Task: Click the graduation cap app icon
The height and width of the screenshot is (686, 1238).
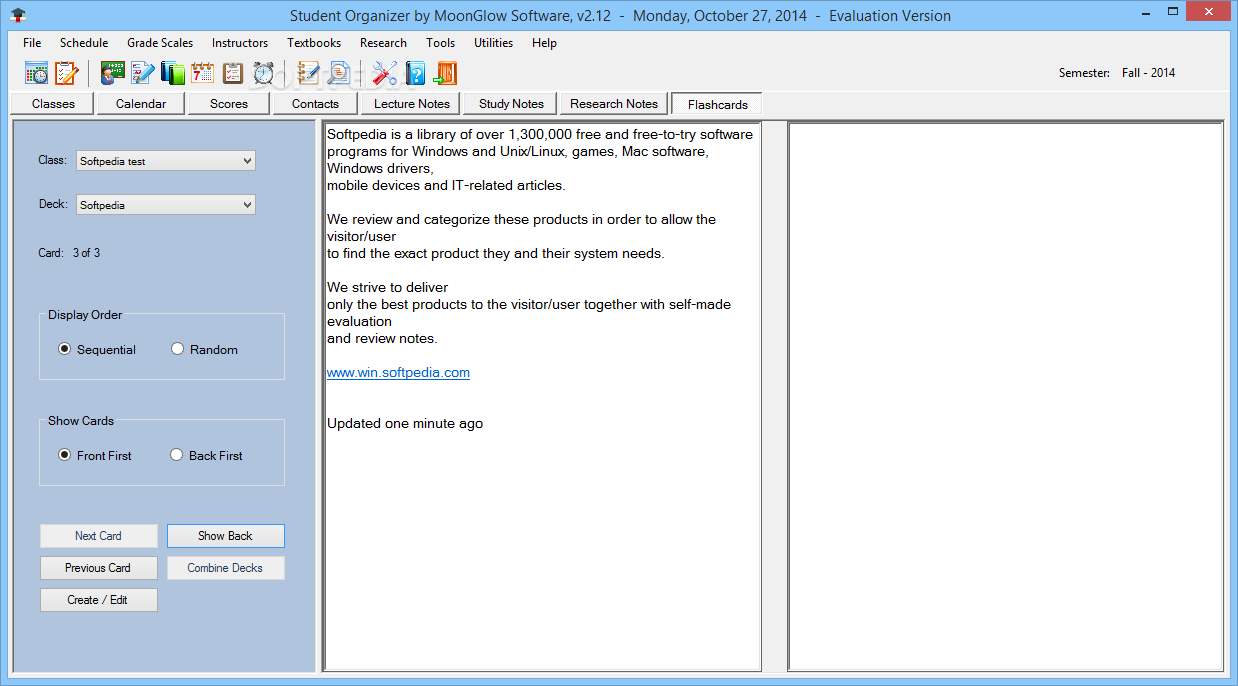Action: [18, 15]
